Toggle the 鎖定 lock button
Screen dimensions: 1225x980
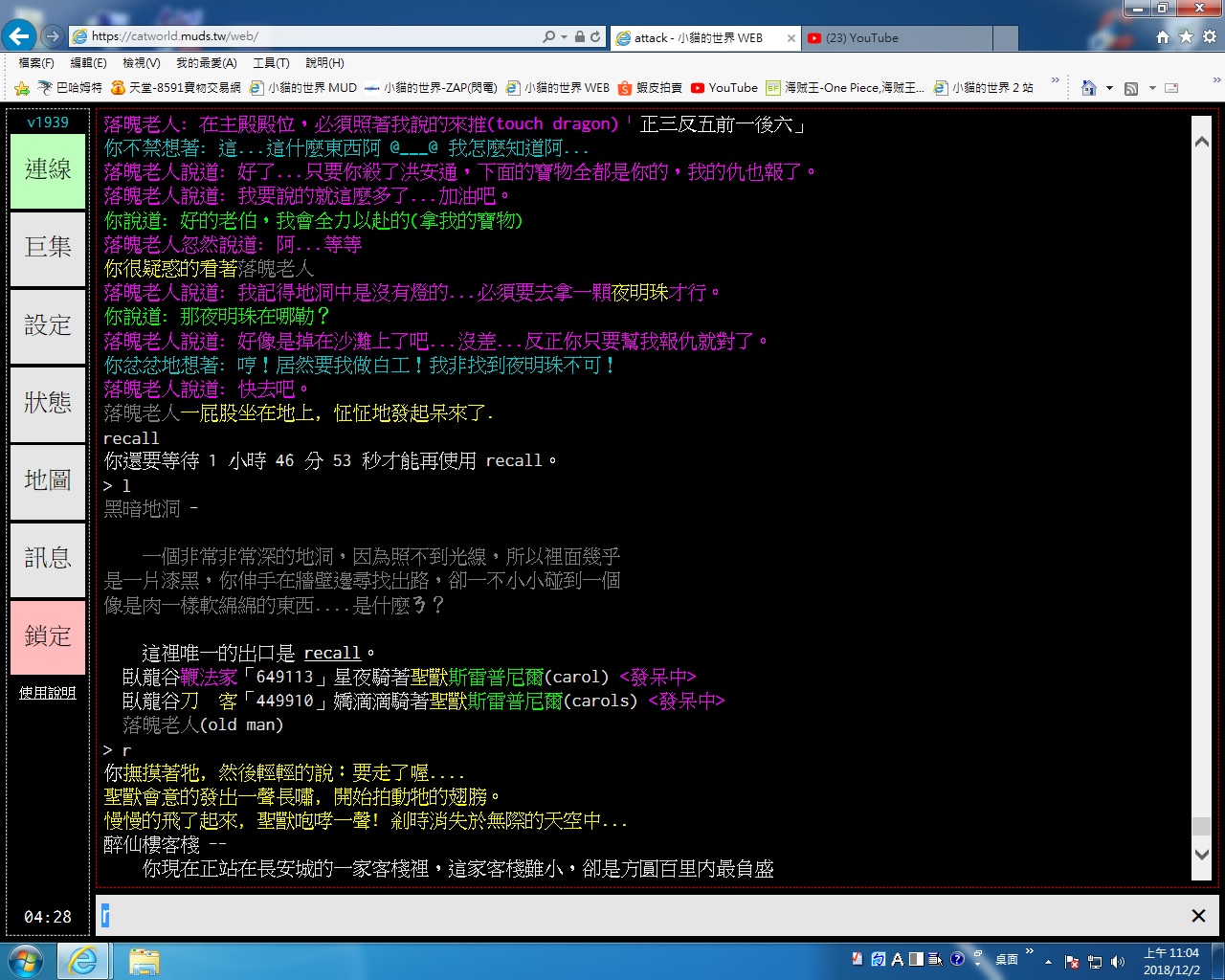click(x=48, y=637)
